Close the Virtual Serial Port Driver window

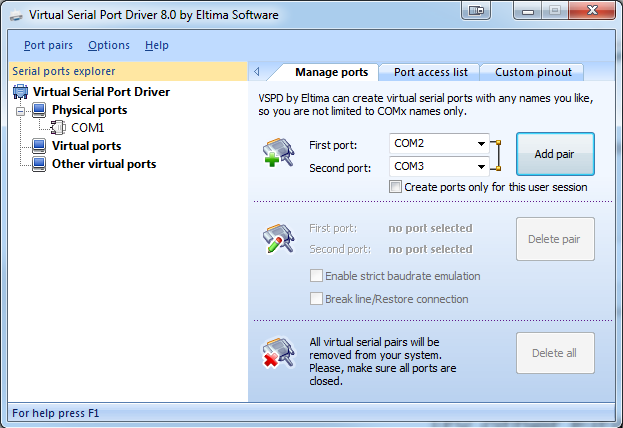pyautogui.click(x=592, y=10)
